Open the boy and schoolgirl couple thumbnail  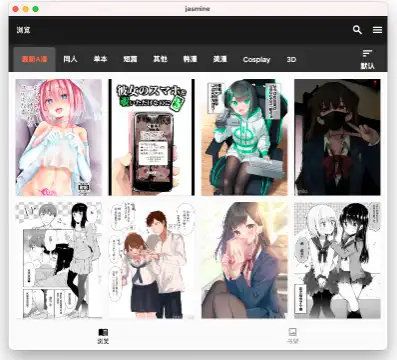[152, 260]
